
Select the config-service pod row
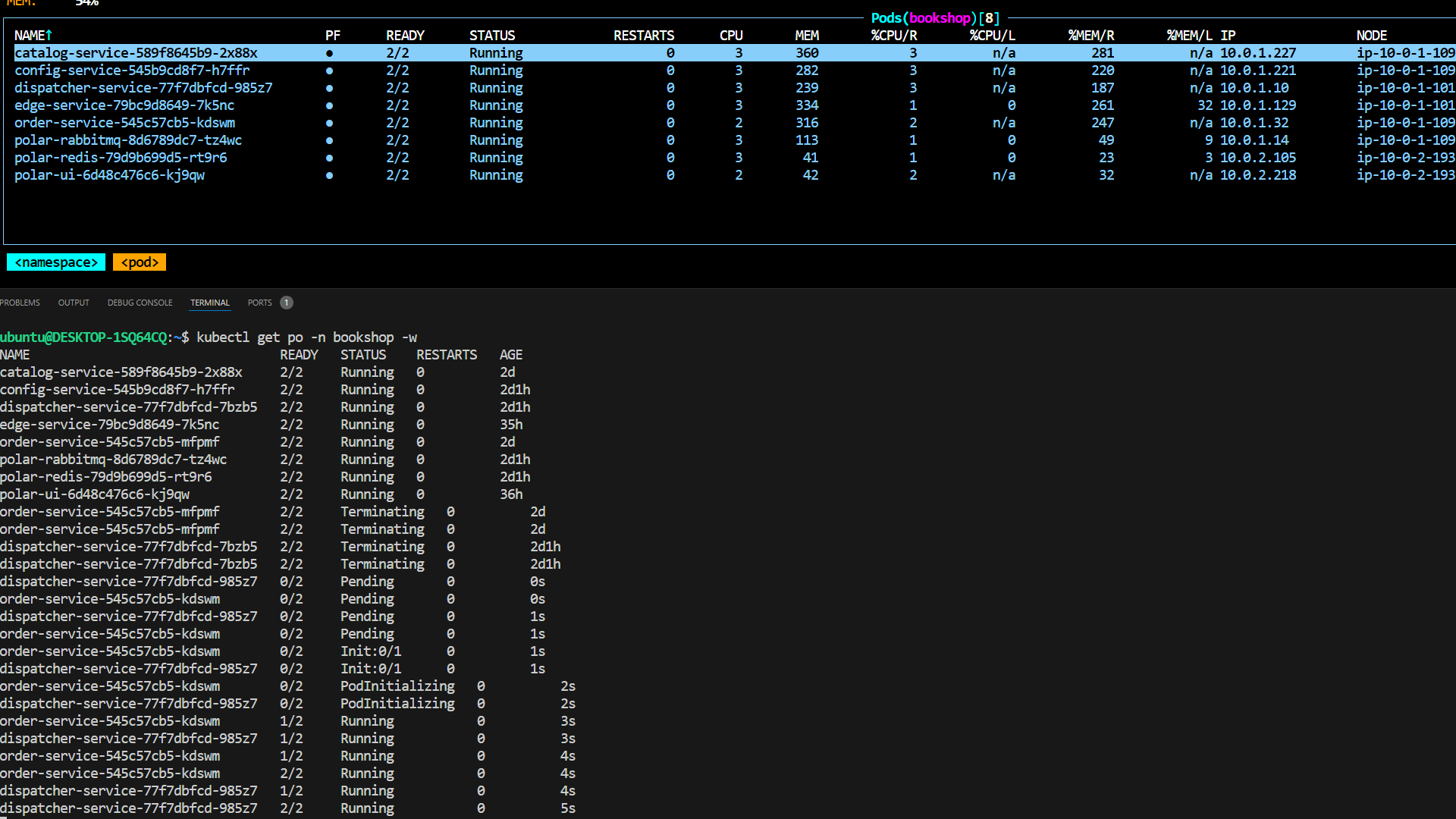[132, 71]
